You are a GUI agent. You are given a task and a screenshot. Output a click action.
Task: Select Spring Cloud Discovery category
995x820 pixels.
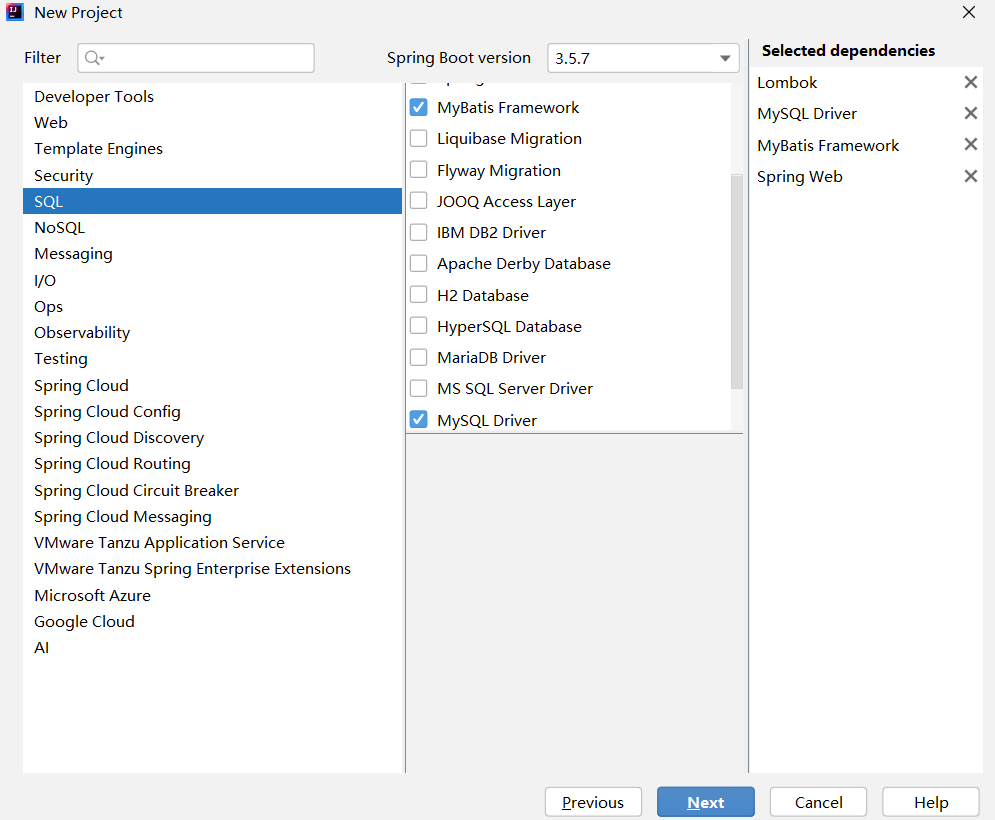pos(212,437)
